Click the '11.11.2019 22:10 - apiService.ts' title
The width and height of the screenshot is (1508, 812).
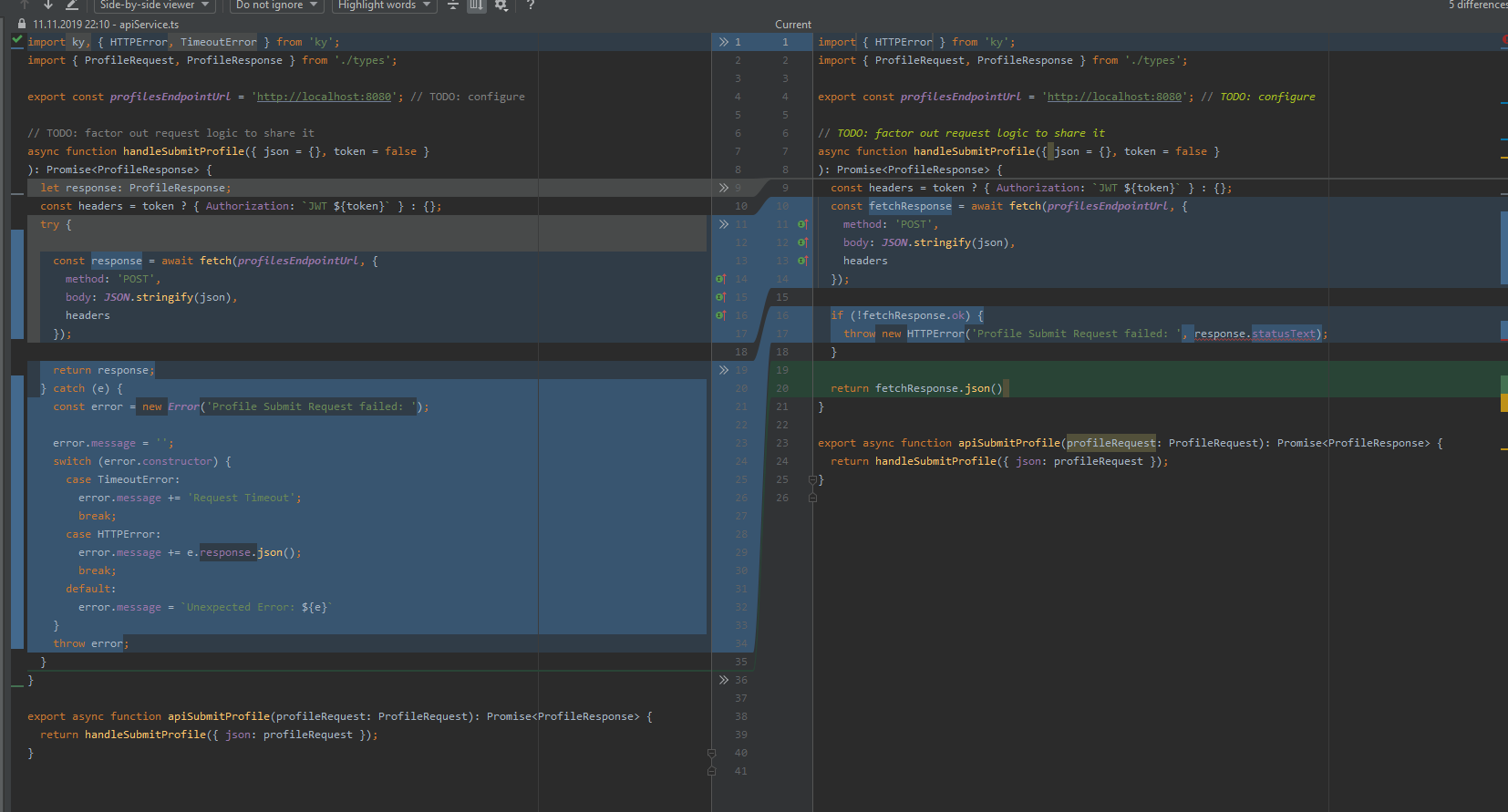point(106,25)
